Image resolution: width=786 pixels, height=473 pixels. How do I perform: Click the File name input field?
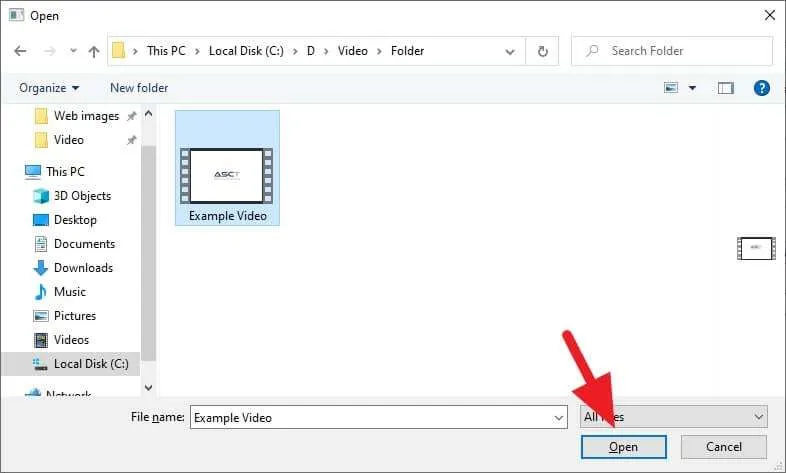(x=378, y=417)
